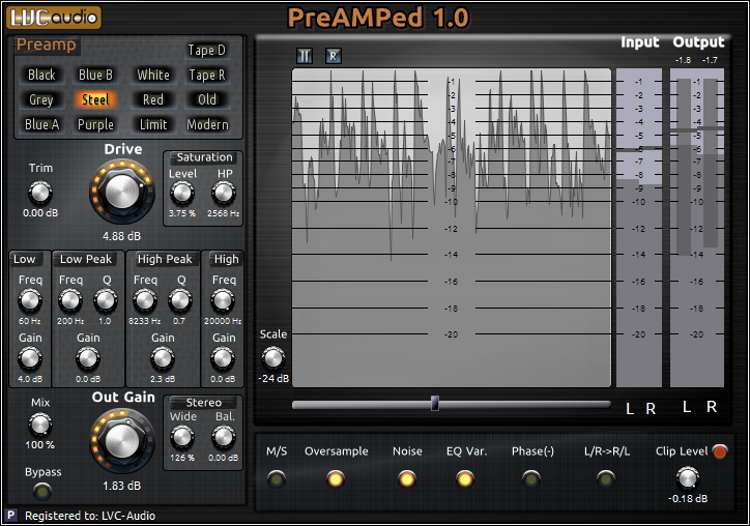Click the High Peak Freq knob

144,301
